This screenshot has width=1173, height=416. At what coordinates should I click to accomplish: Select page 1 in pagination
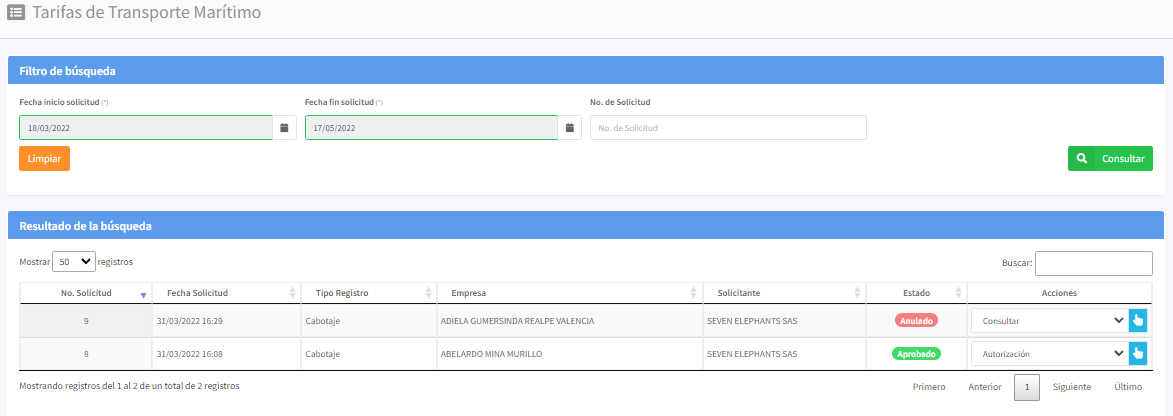[x=1027, y=387]
